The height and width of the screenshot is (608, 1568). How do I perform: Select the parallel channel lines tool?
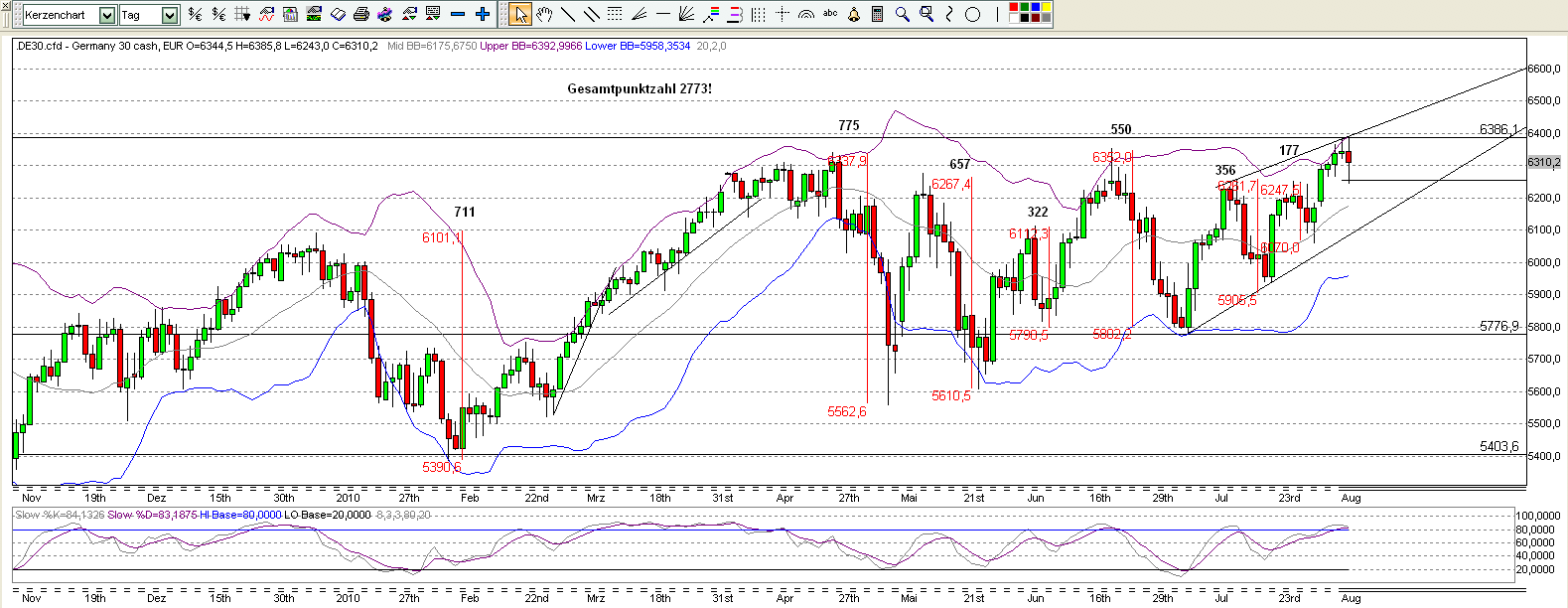pos(592,14)
